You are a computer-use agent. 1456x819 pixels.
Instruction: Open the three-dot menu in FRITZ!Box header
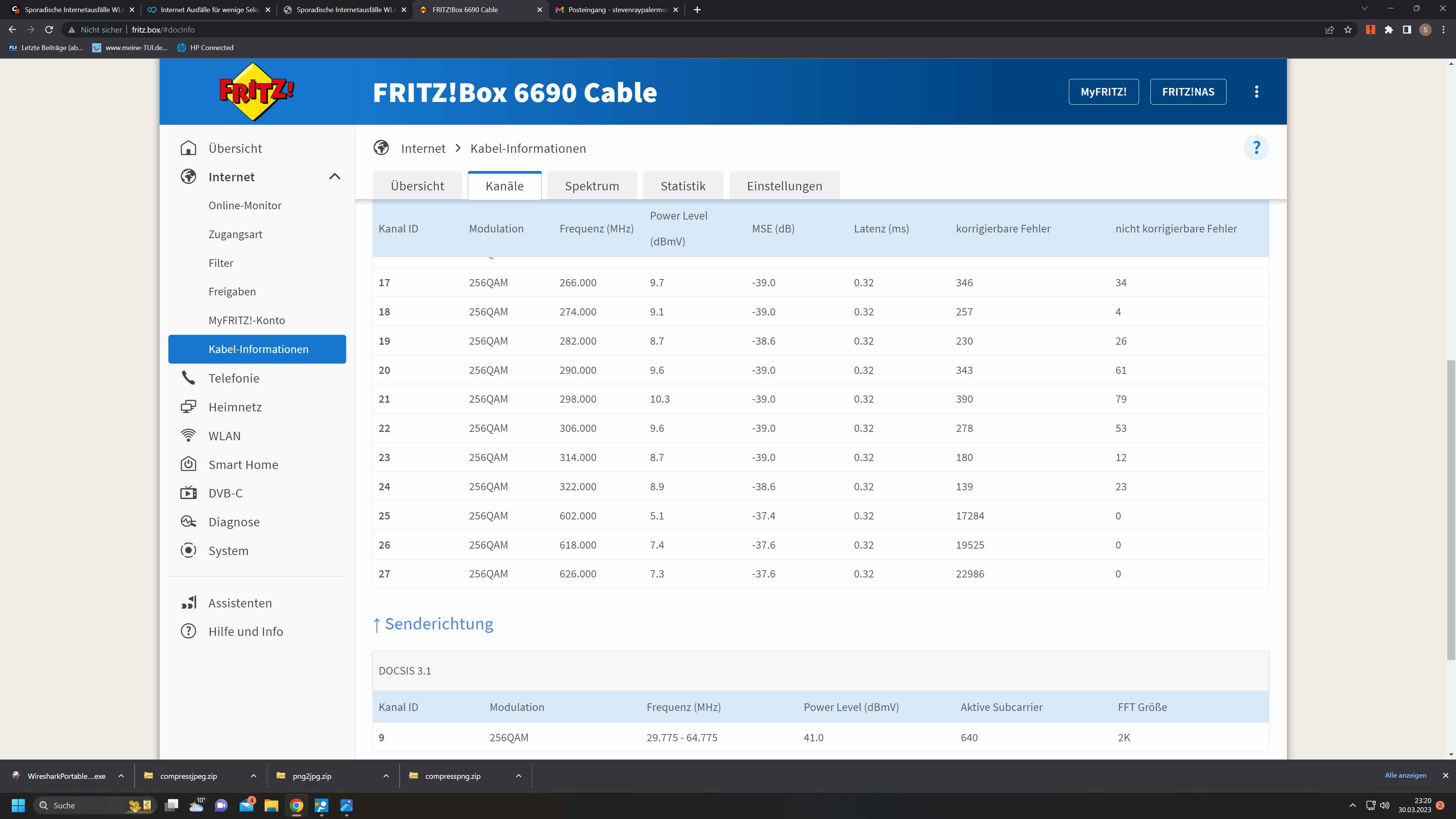pos(1256,91)
